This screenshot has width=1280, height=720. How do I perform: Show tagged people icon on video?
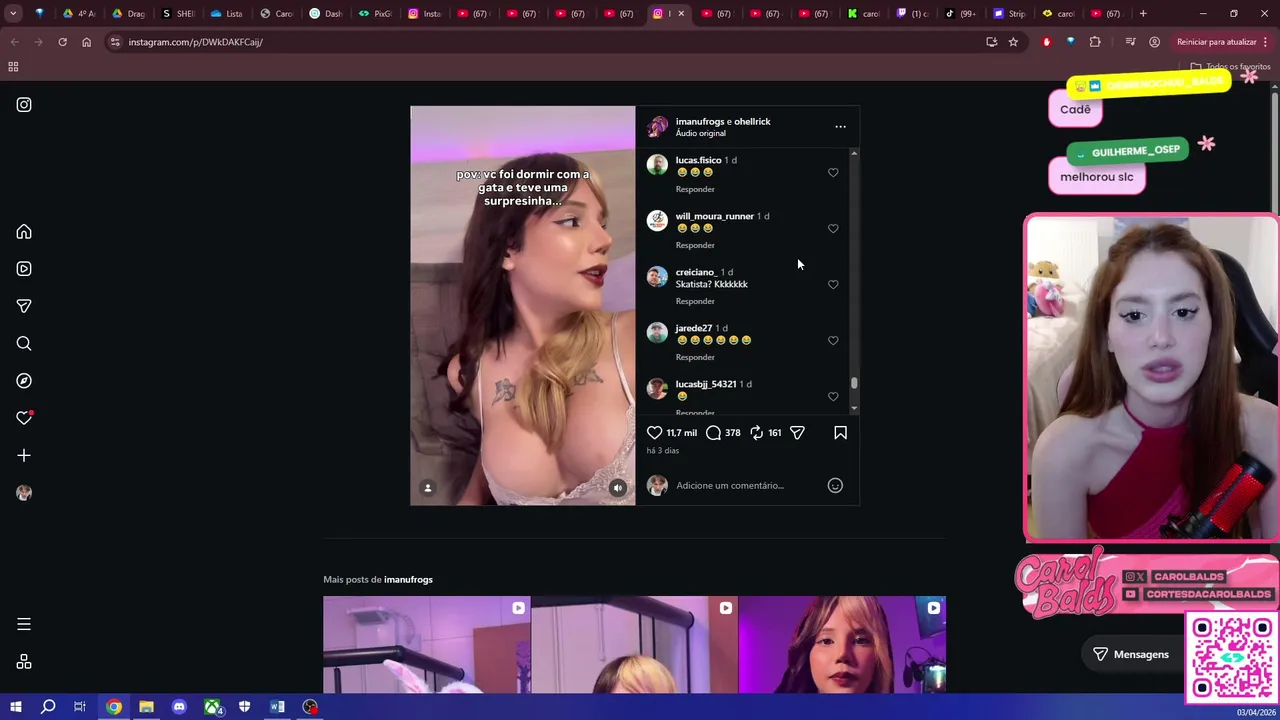tap(428, 488)
